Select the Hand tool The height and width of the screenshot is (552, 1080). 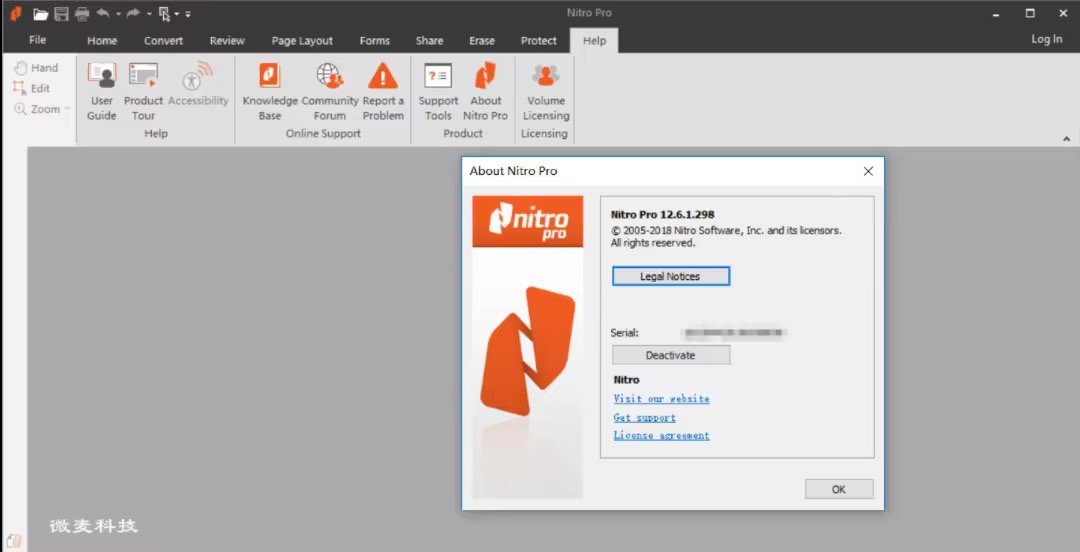point(36,68)
